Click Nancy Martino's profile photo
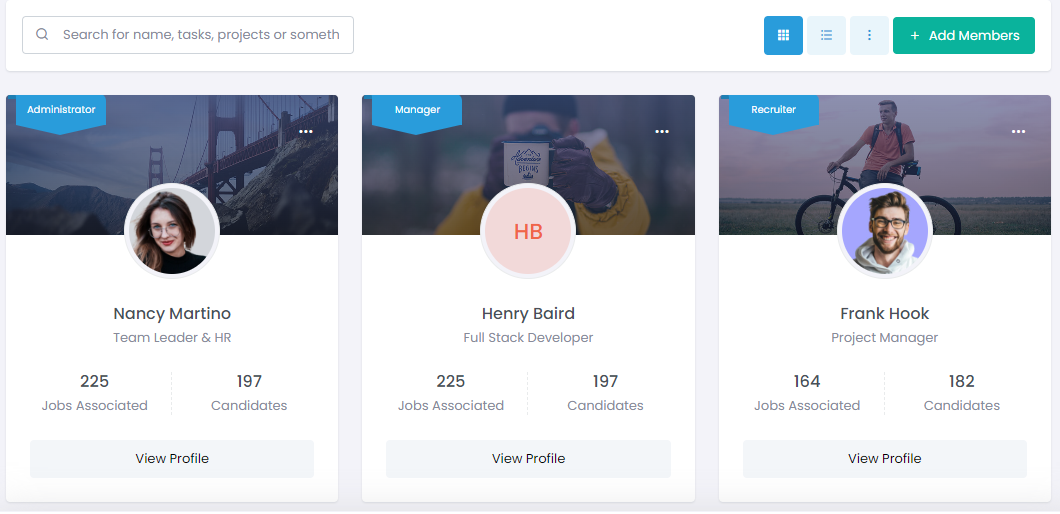This screenshot has height=514, width=1060. (x=172, y=232)
